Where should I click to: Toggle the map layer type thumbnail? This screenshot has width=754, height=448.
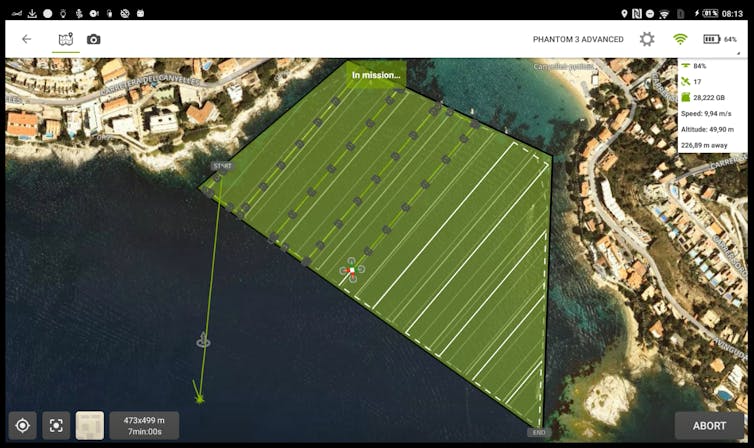pyautogui.click(x=90, y=425)
